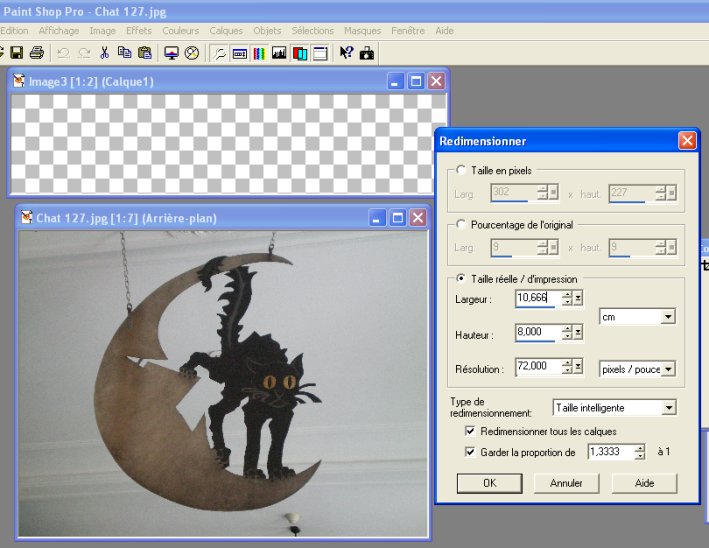The image size is (709, 548).
Task: Open the Hauteur slider popup button
Action: pyautogui.click(x=578, y=333)
